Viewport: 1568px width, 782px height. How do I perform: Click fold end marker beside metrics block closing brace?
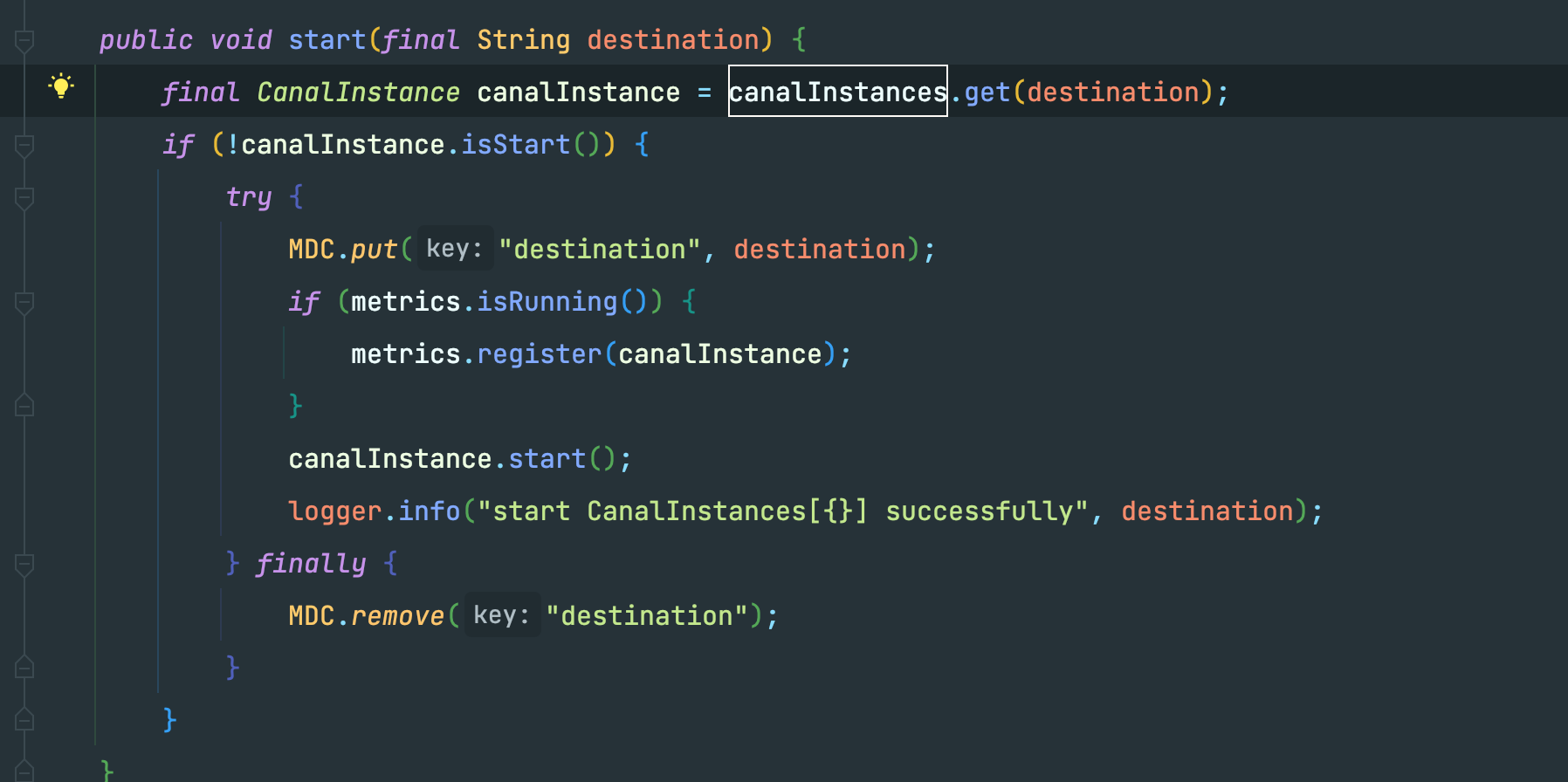(24, 405)
